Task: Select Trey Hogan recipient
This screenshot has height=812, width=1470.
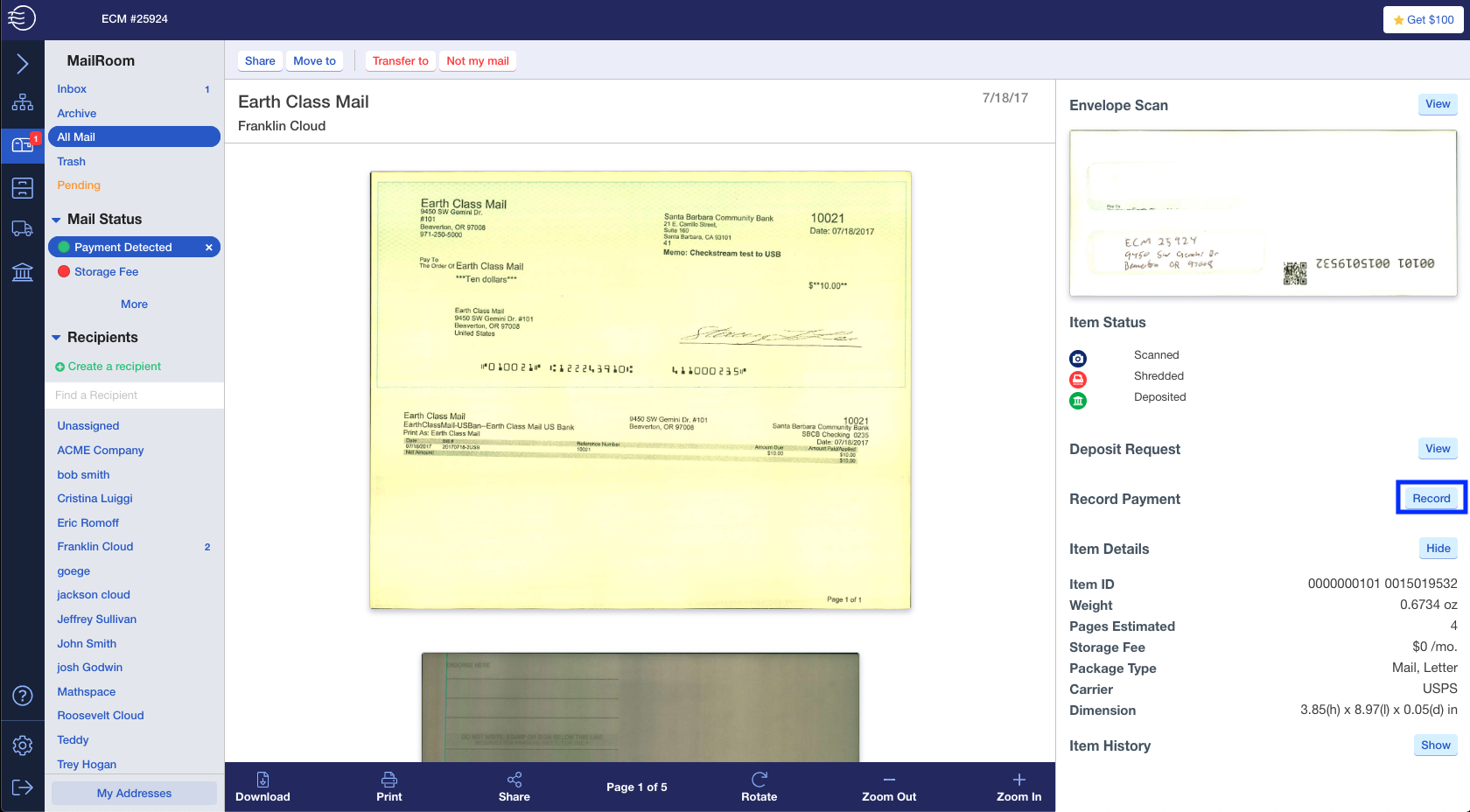Action: [87, 765]
